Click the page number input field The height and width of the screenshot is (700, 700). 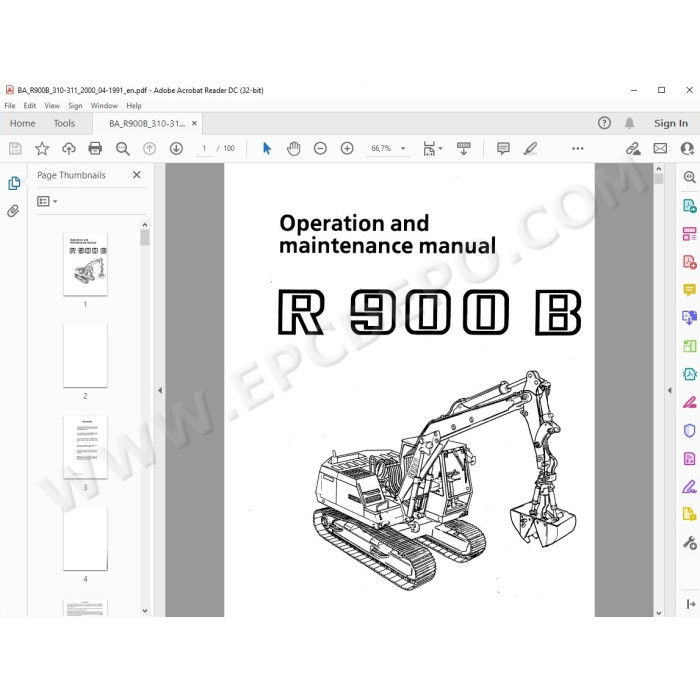click(204, 148)
